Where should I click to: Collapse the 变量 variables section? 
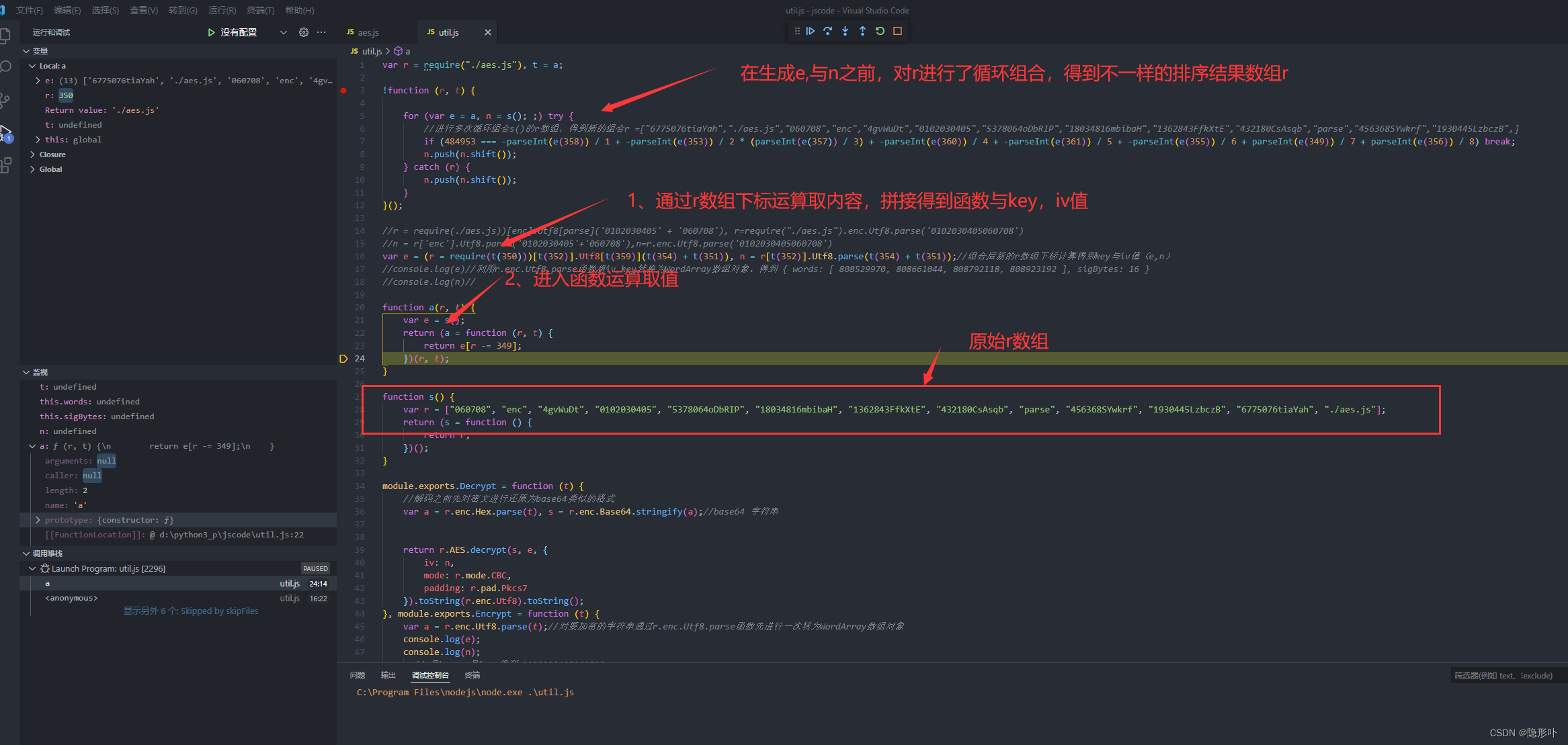coord(26,51)
